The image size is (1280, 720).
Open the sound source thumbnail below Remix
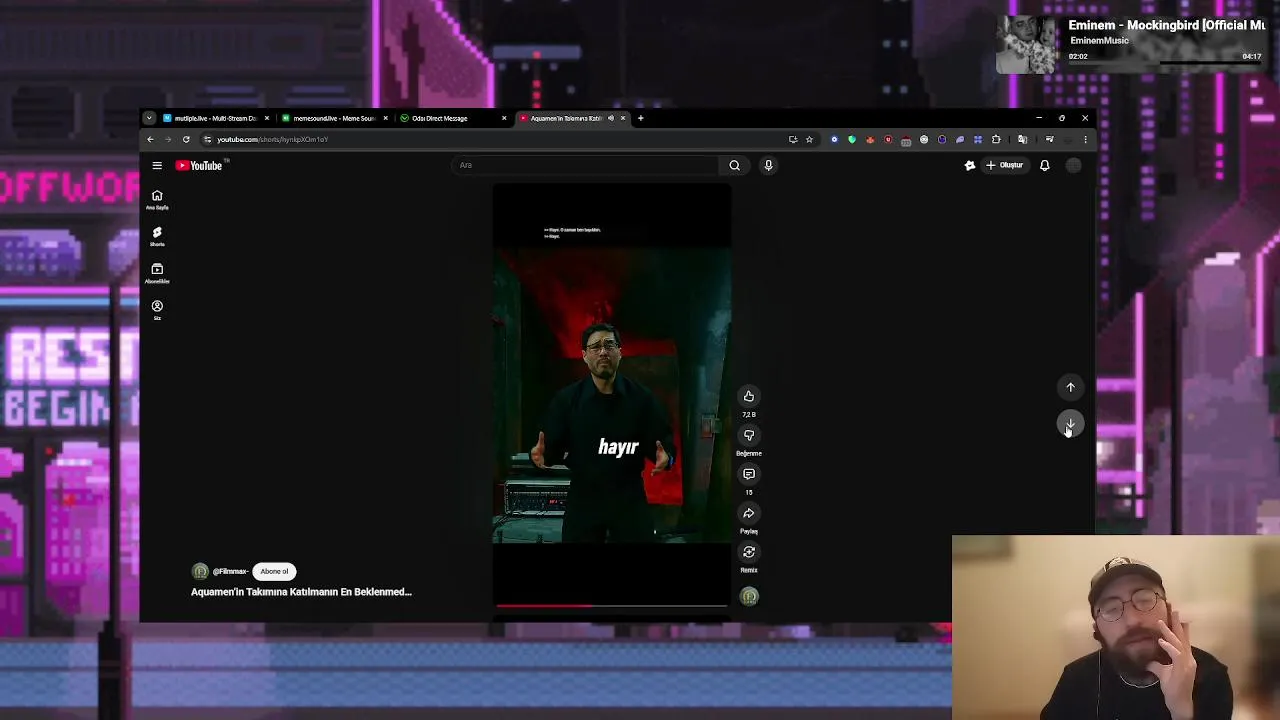tap(749, 596)
